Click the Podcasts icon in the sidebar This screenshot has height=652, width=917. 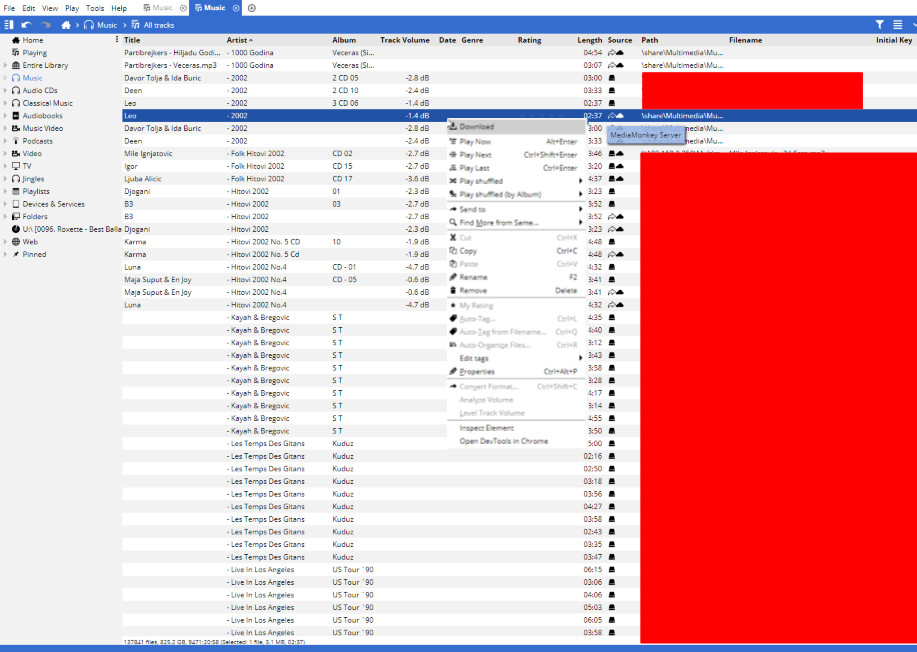tap(15, 141)
